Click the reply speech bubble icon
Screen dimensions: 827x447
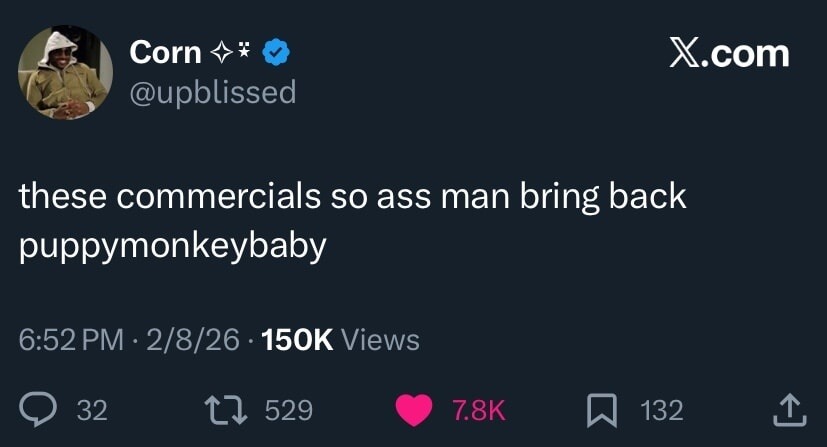coord(38,409)
